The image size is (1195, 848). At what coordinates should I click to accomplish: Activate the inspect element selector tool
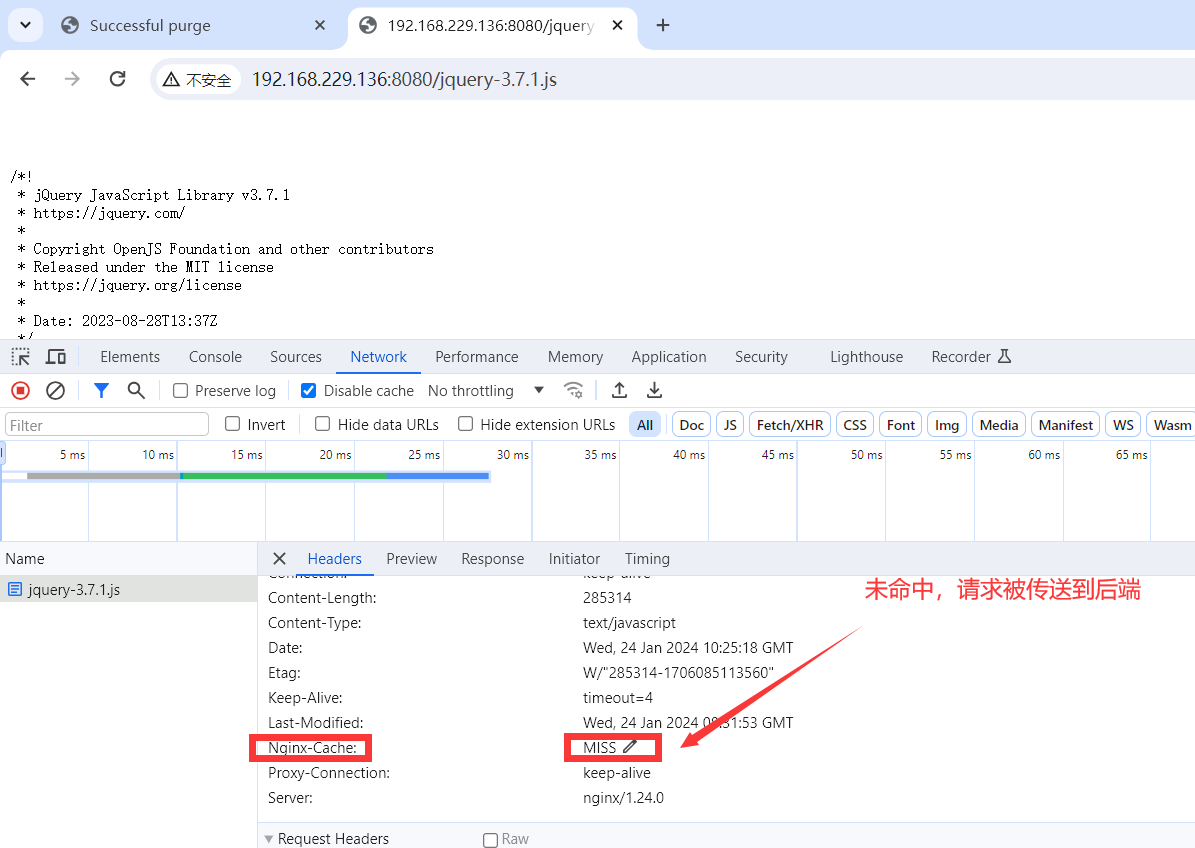pyautogui.click(x=21, y=357)
